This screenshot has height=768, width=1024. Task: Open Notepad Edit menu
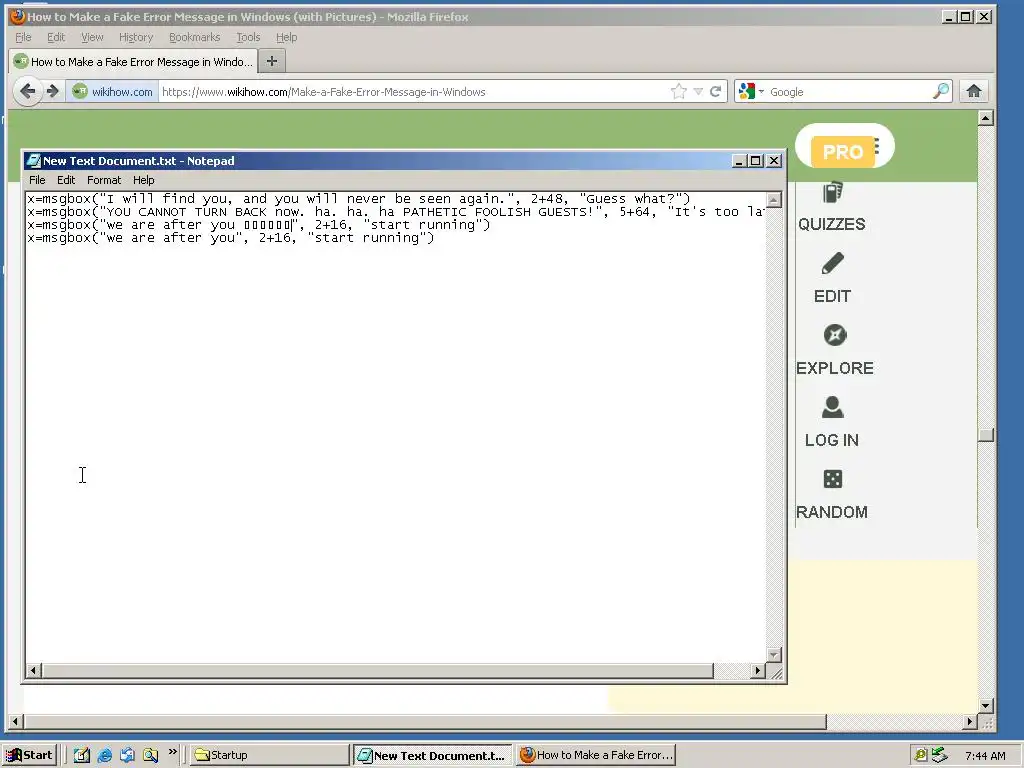(x=66, y=180)
